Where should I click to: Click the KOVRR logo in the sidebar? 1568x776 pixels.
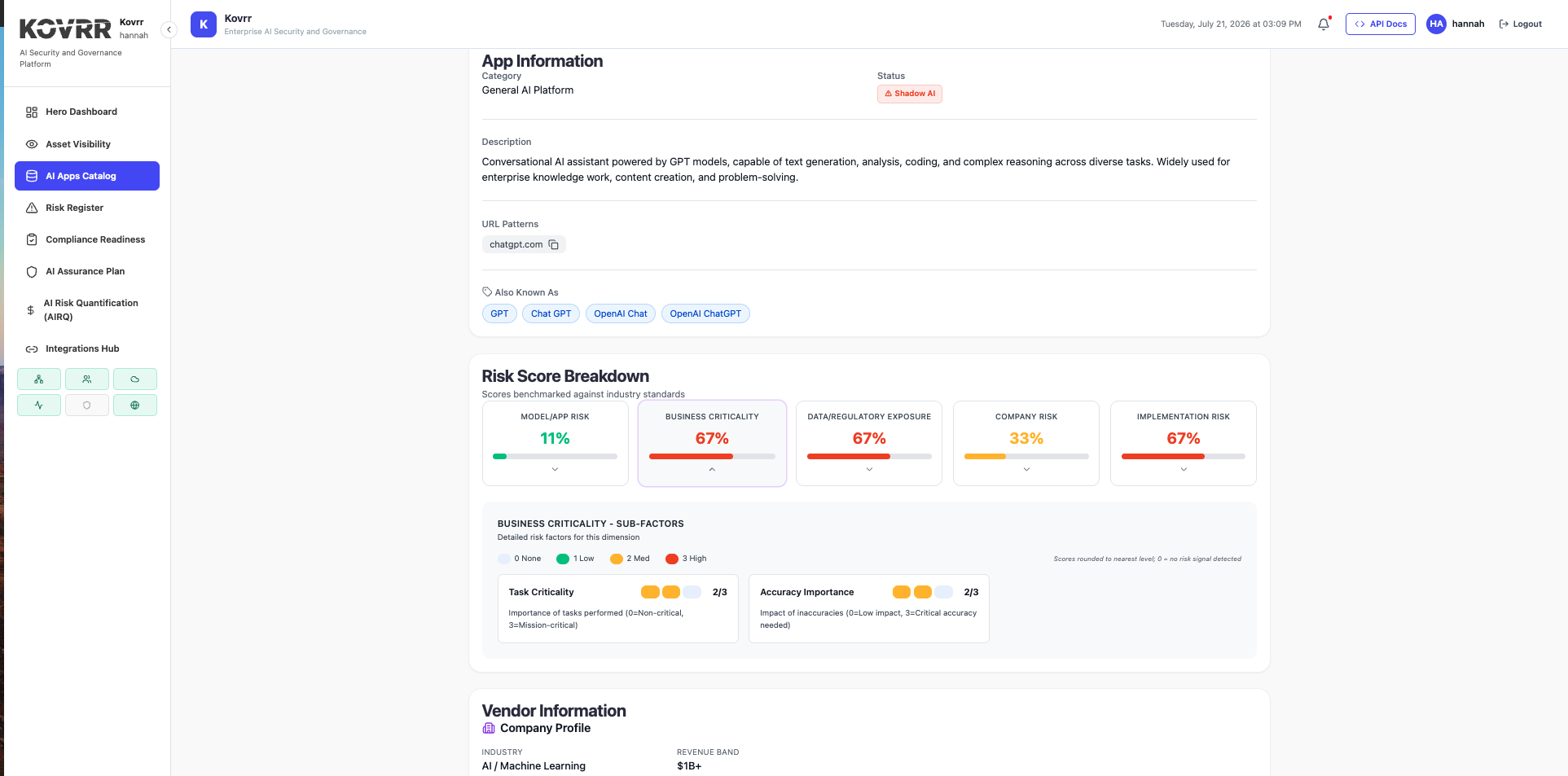click(65, 29)
